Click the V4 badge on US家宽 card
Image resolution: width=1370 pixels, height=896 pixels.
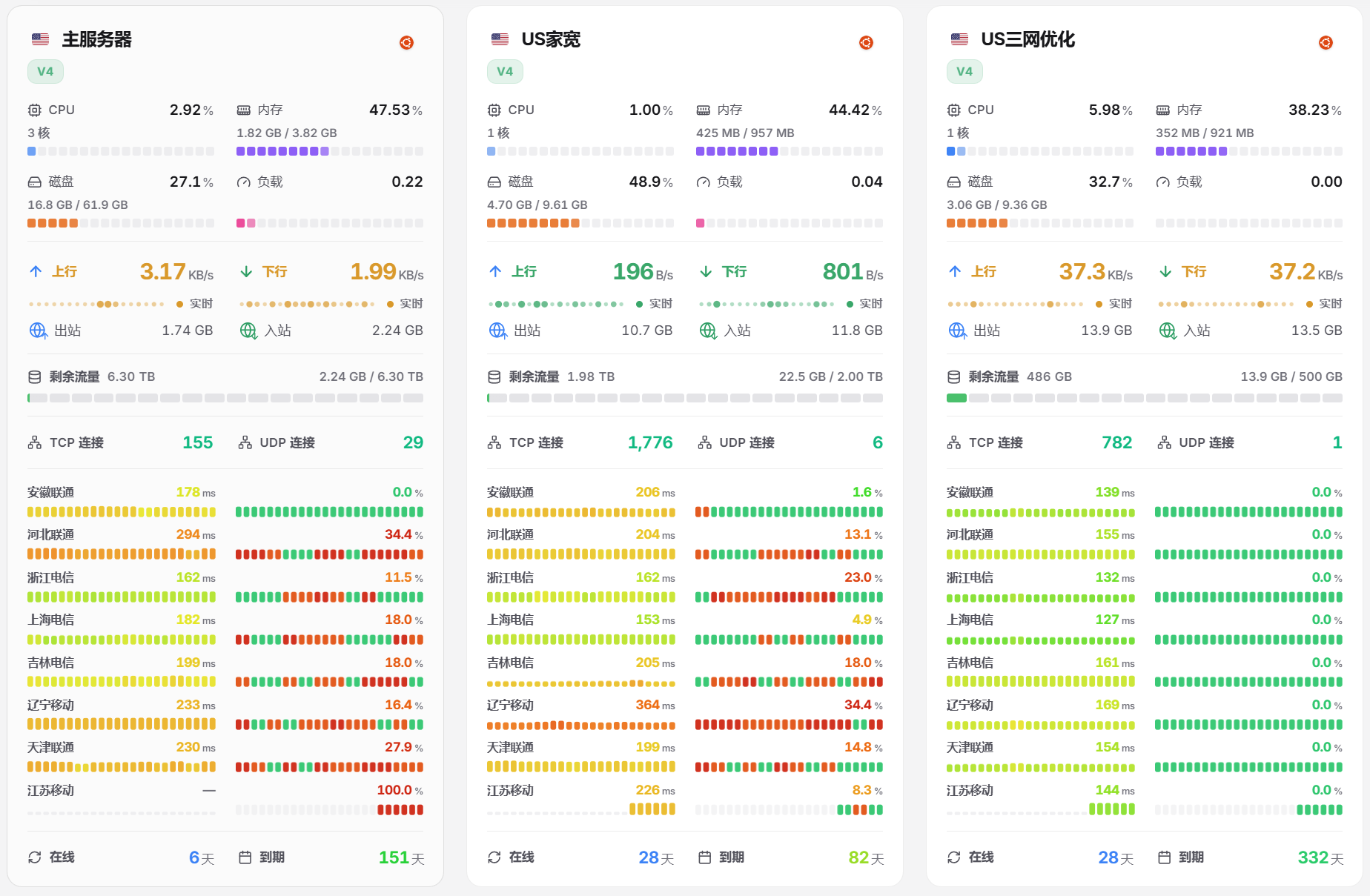[505, 71]
